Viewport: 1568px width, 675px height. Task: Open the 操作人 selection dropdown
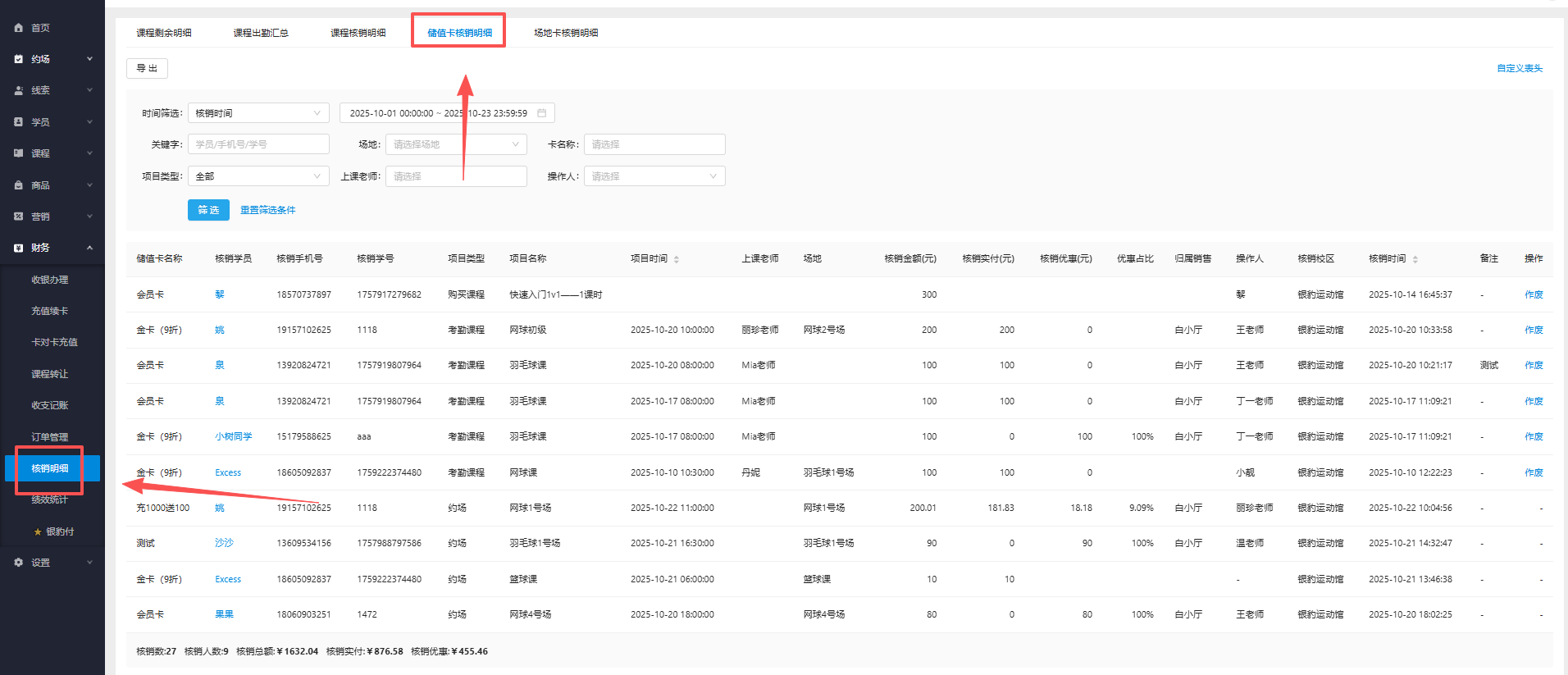(x=654, y=176)
